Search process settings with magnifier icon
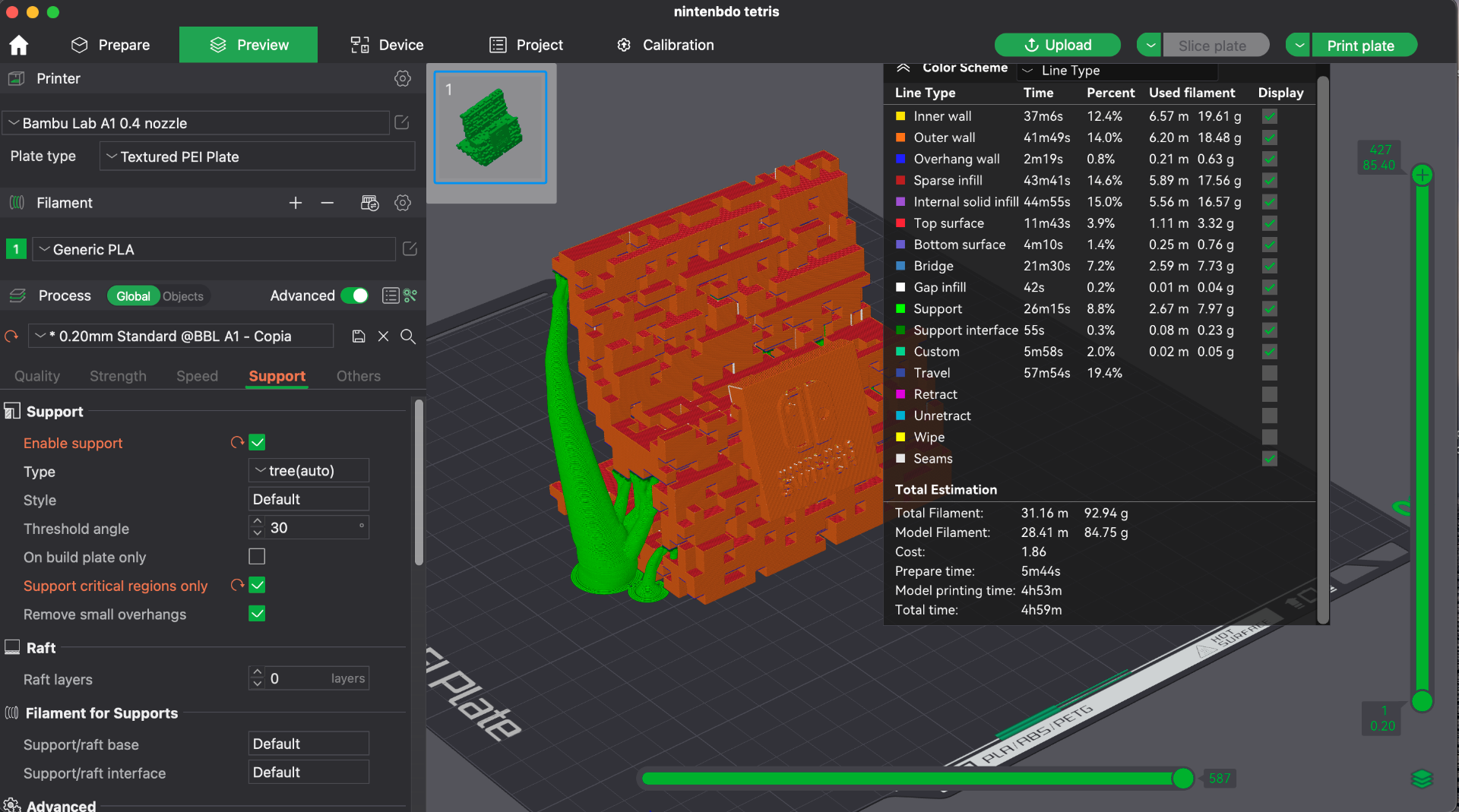The image size is (1459, 812). tap(408, 336)
